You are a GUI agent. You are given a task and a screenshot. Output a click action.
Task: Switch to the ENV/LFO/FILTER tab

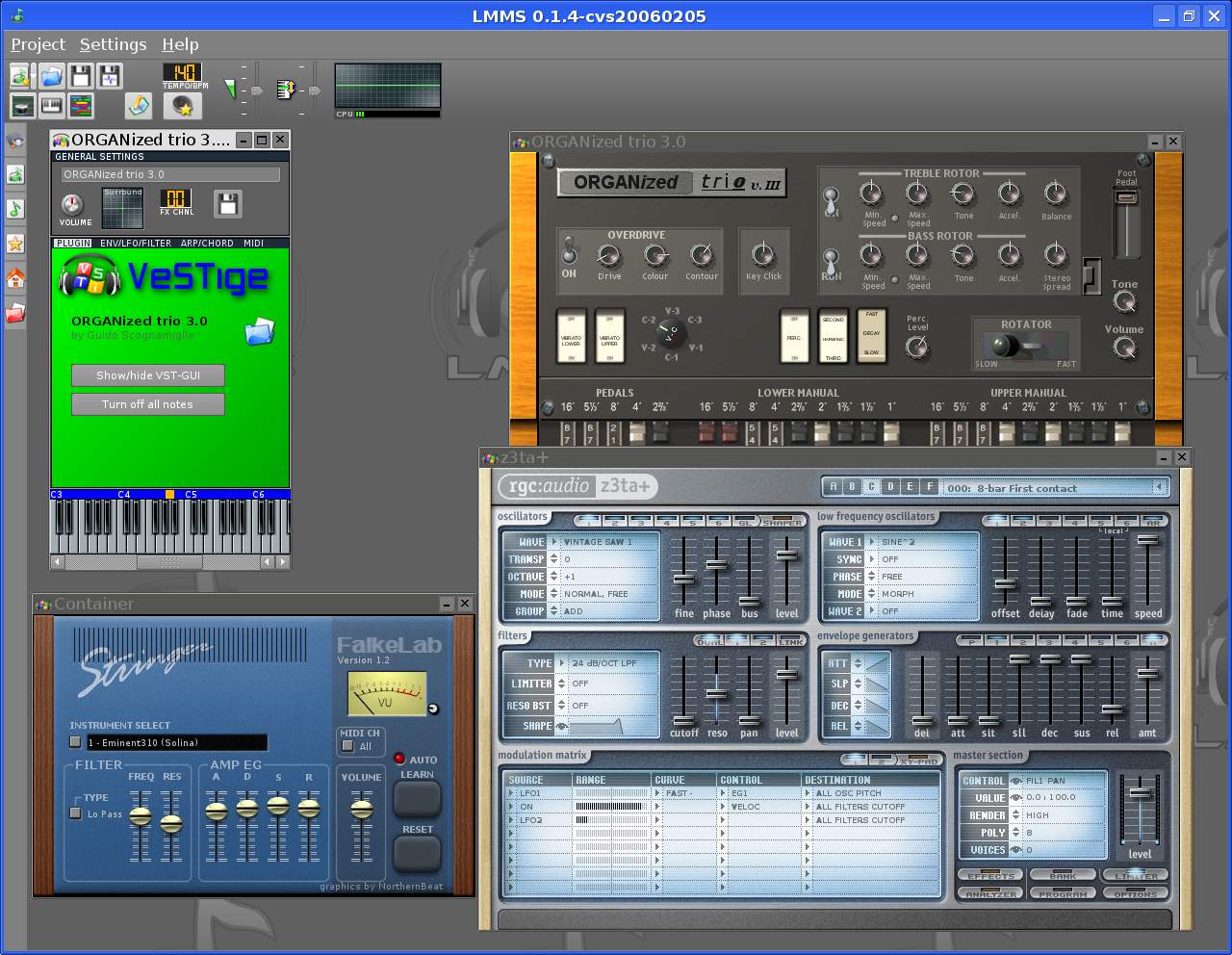(136, 244)
